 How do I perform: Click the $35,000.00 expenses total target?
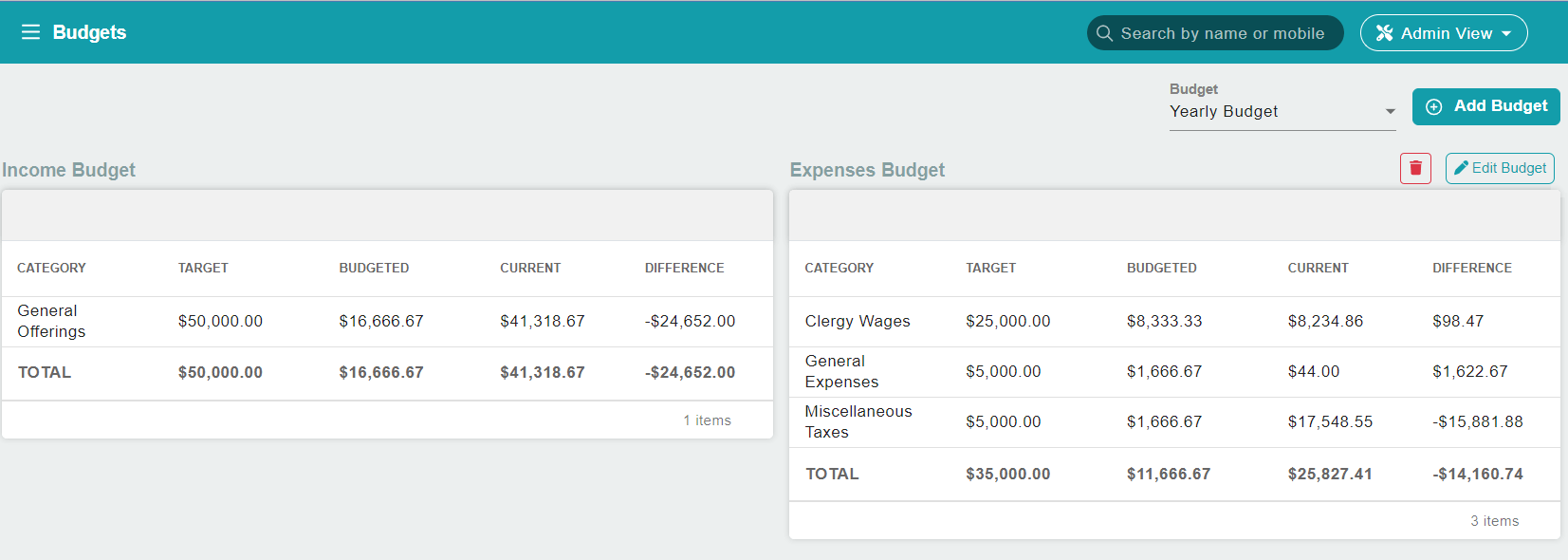coord(1007,475)
